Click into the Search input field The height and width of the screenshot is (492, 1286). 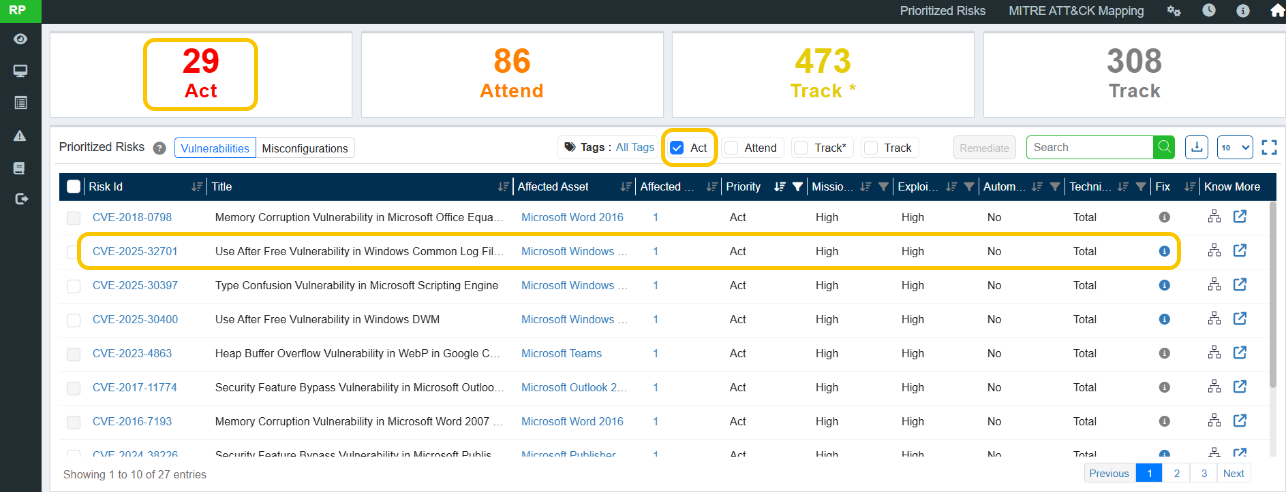(x=1090, y=147)
